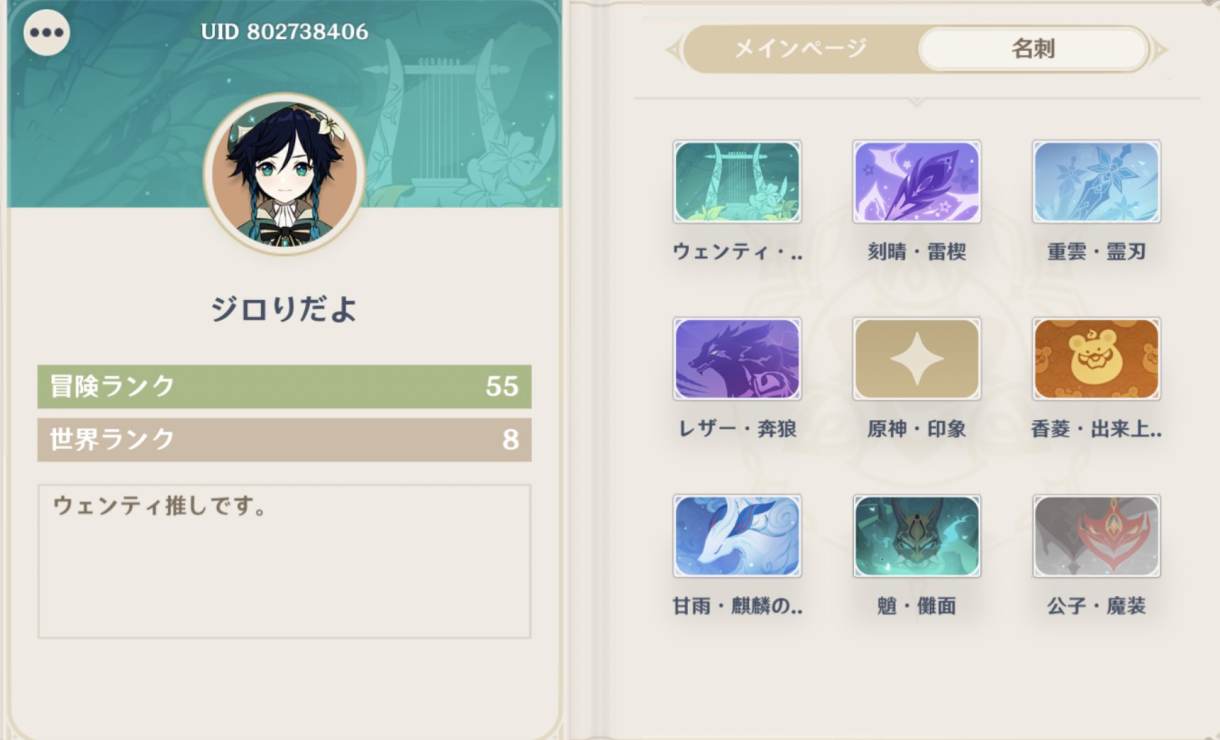1220x740 pixels.
Task: Select the 香菱・出来上 bear namecard
Action: click(1096, 359)
